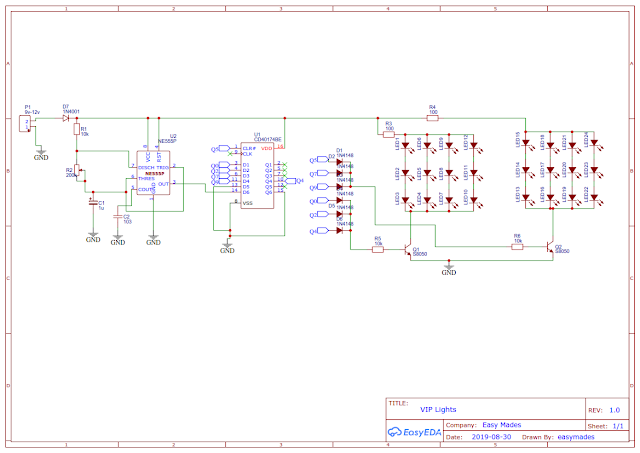Screen dimensions: 640x453
Task: Select resistor R6 10k symbol
Action: [517, 246]
